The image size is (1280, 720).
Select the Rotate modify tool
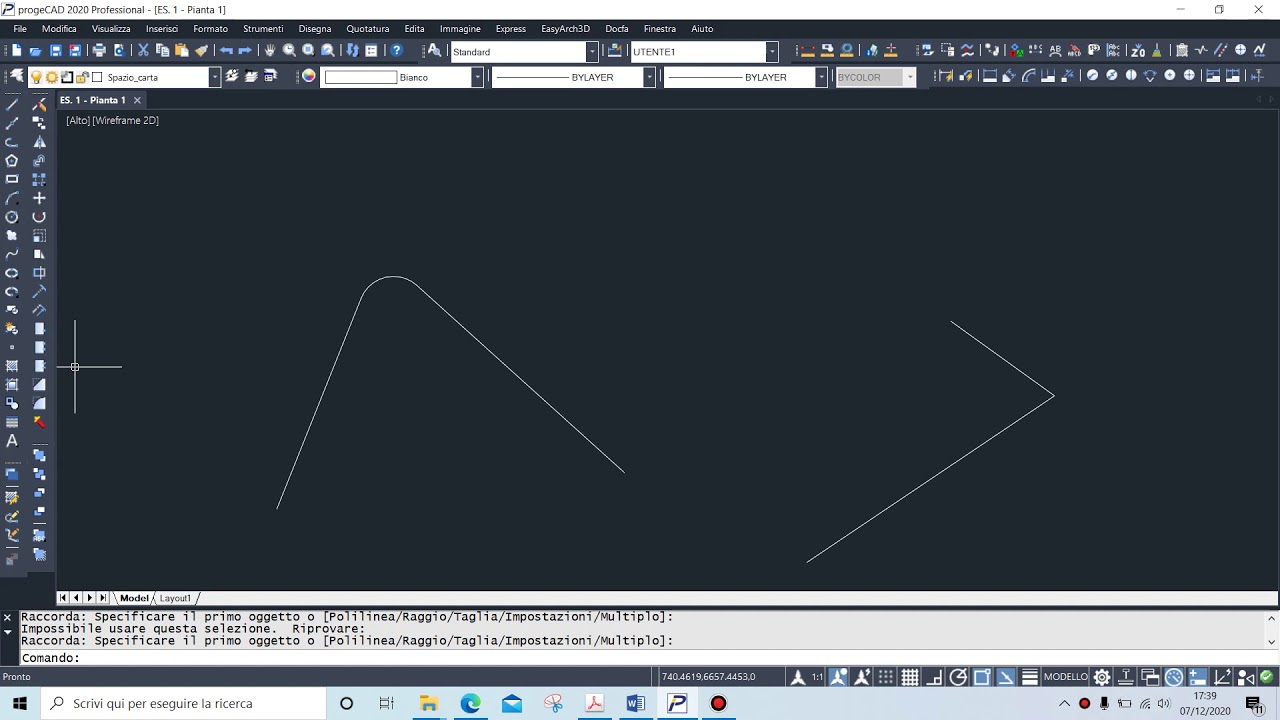tap(39, 217)
